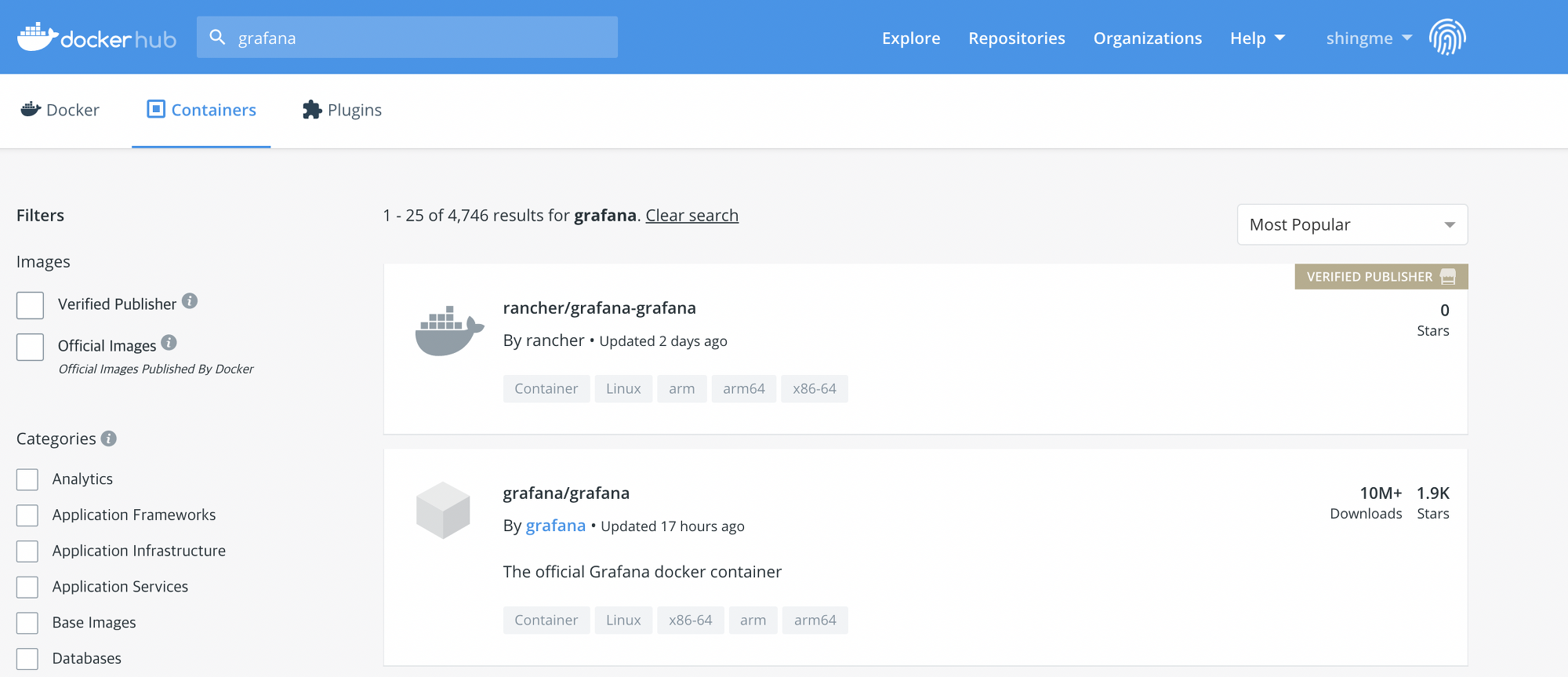Image resolution: width=1568 pixels, height=677 pixels.
Task: Switch to the Containers tab
Action: (201, 110)
